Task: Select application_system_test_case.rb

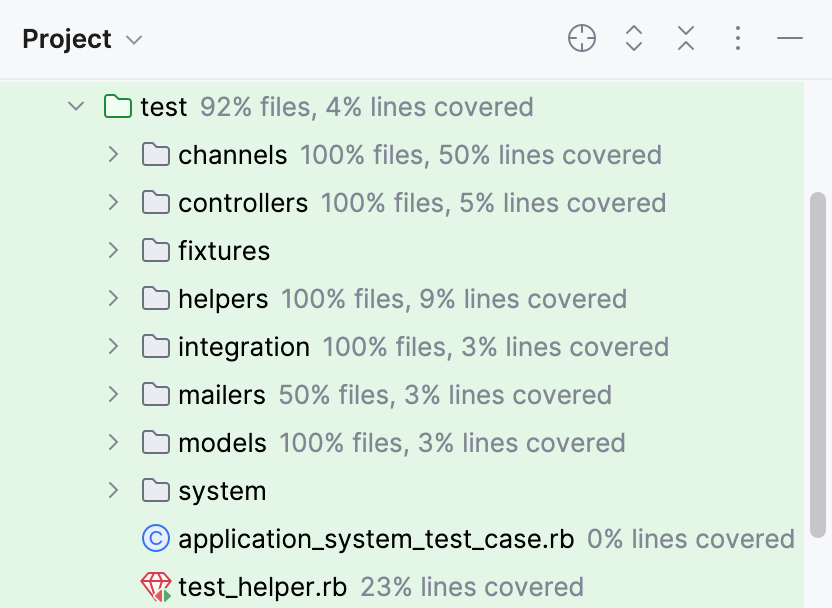Action: pyautogui.click(x=376, y=538)
